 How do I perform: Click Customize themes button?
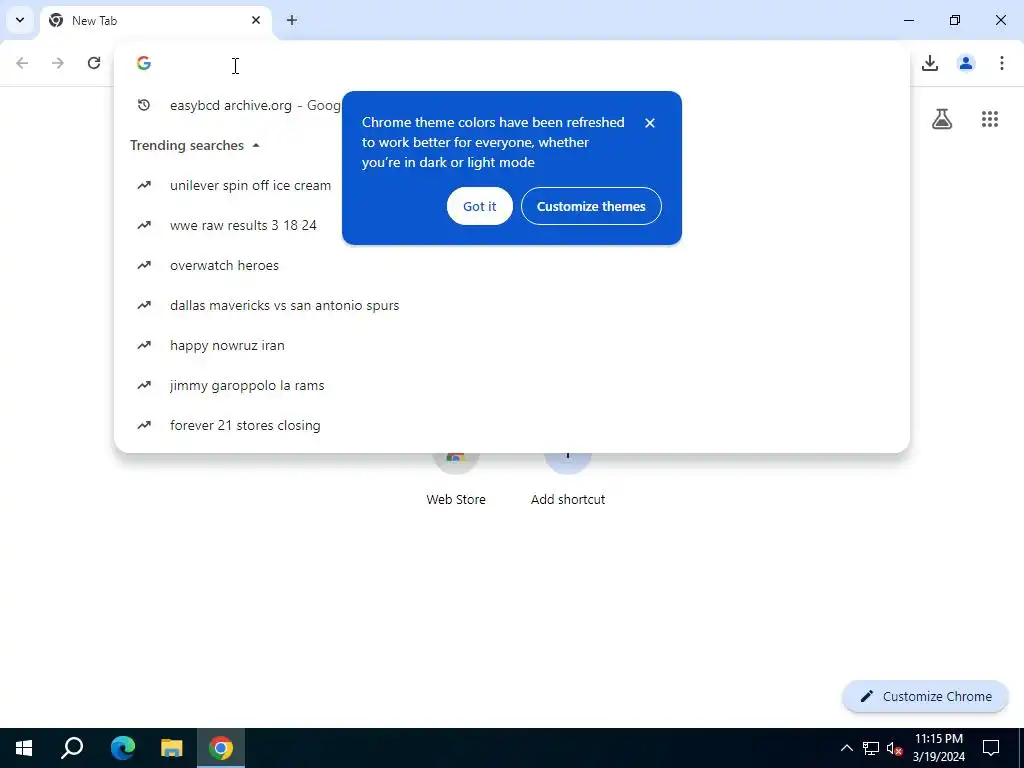591,206
